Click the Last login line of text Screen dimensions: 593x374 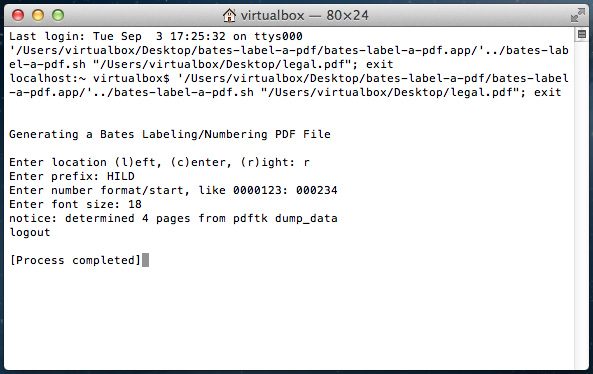(x=156, y=36)
